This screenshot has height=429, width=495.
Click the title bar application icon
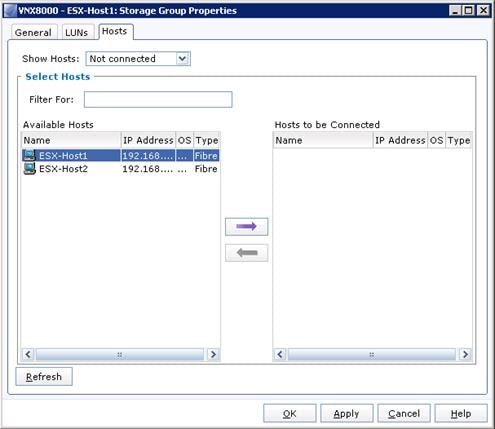[x=10, y=11]
